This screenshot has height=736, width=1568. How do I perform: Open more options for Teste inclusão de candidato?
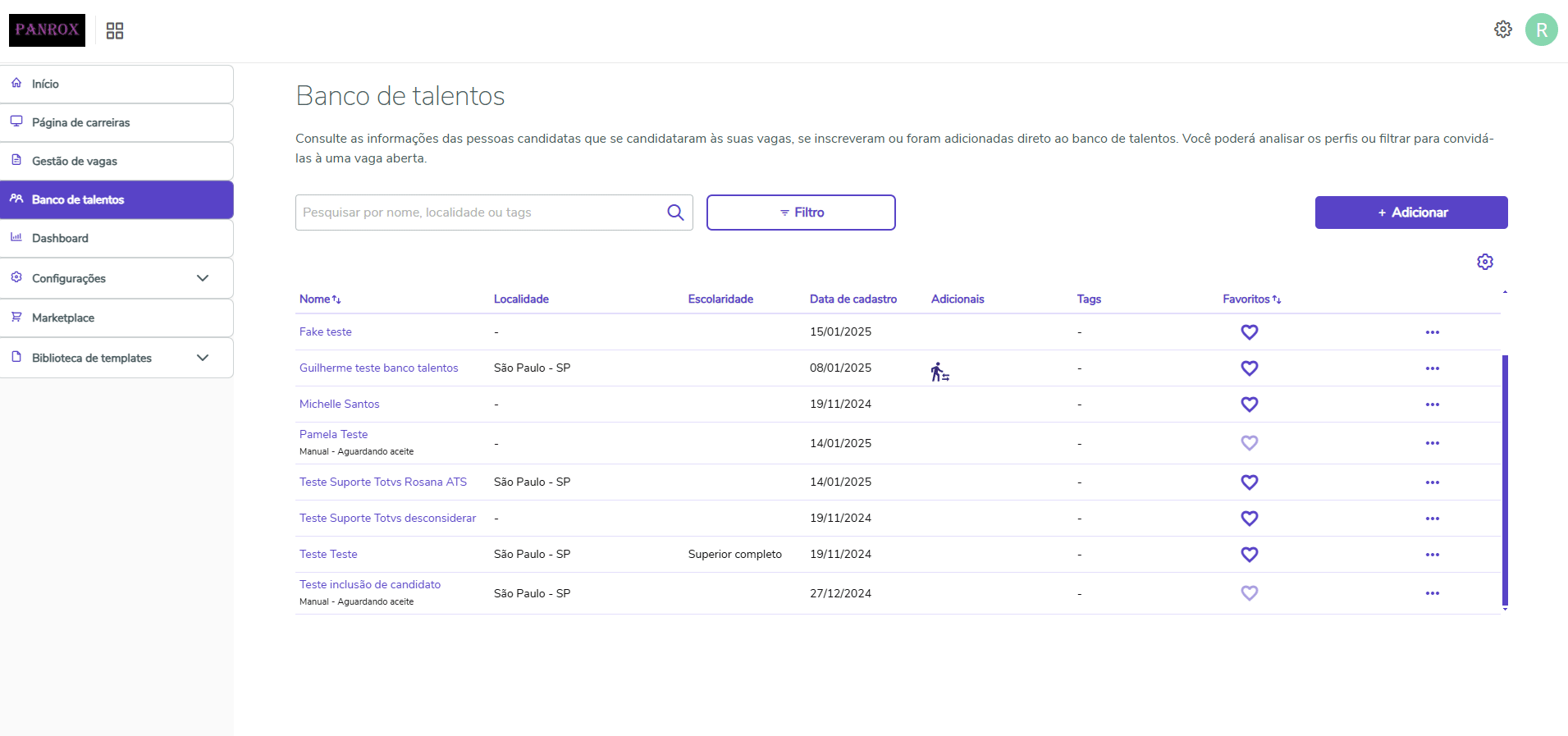pos(1432,593)
